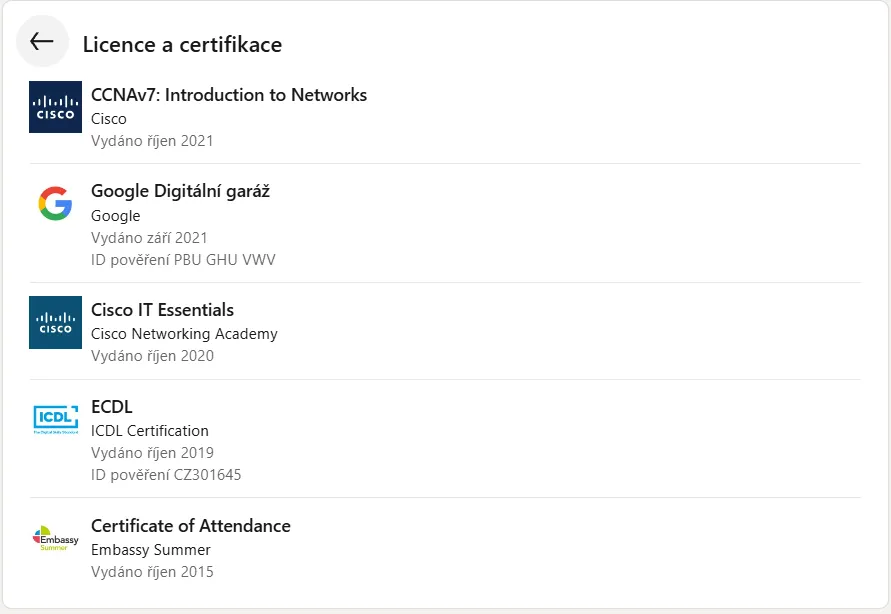Click the ICDL logo icon
The width and height of the screenshot is (891, 614).
point(55,419)
